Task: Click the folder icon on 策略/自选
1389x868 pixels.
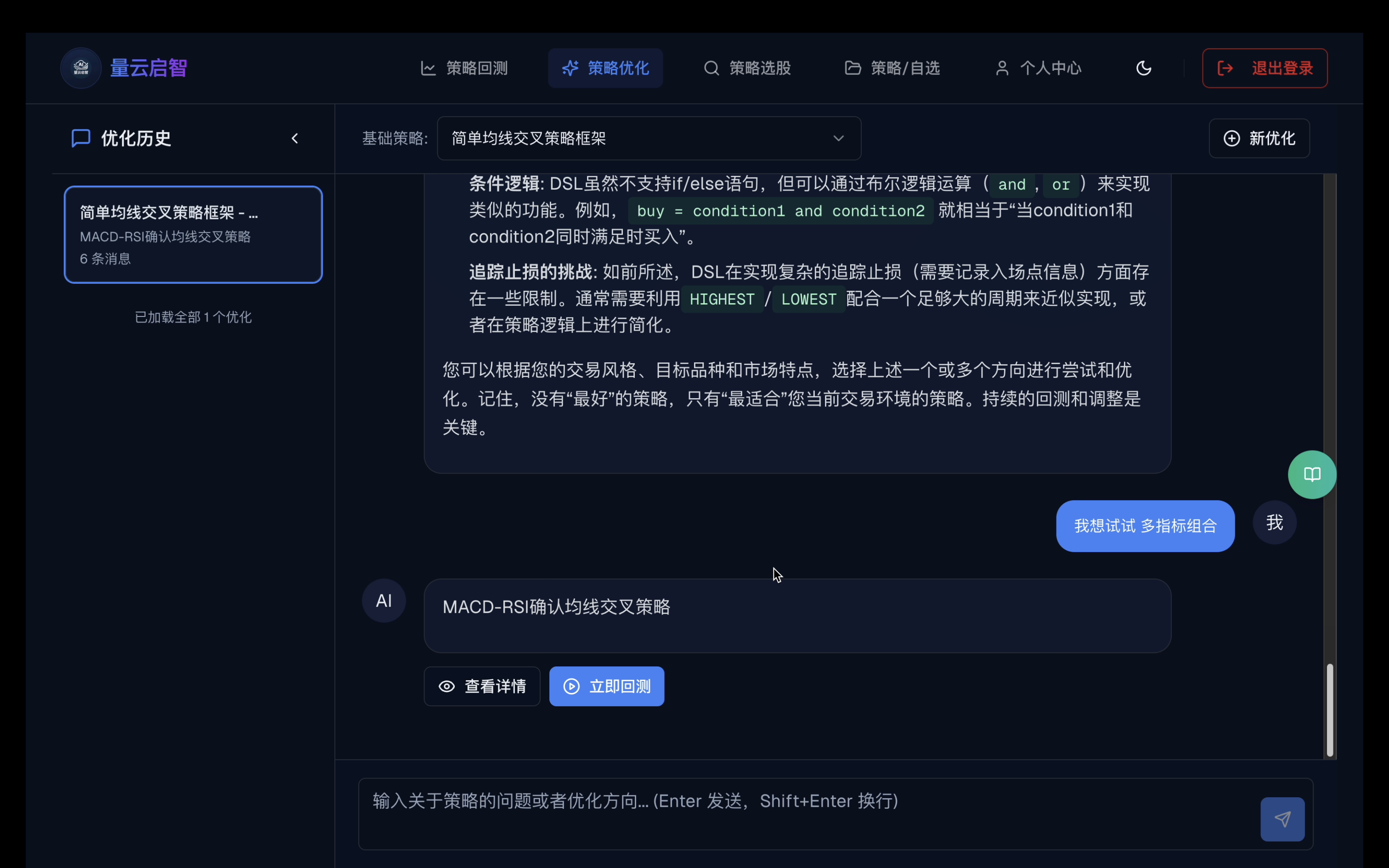Action: click(x=853, y=68)
